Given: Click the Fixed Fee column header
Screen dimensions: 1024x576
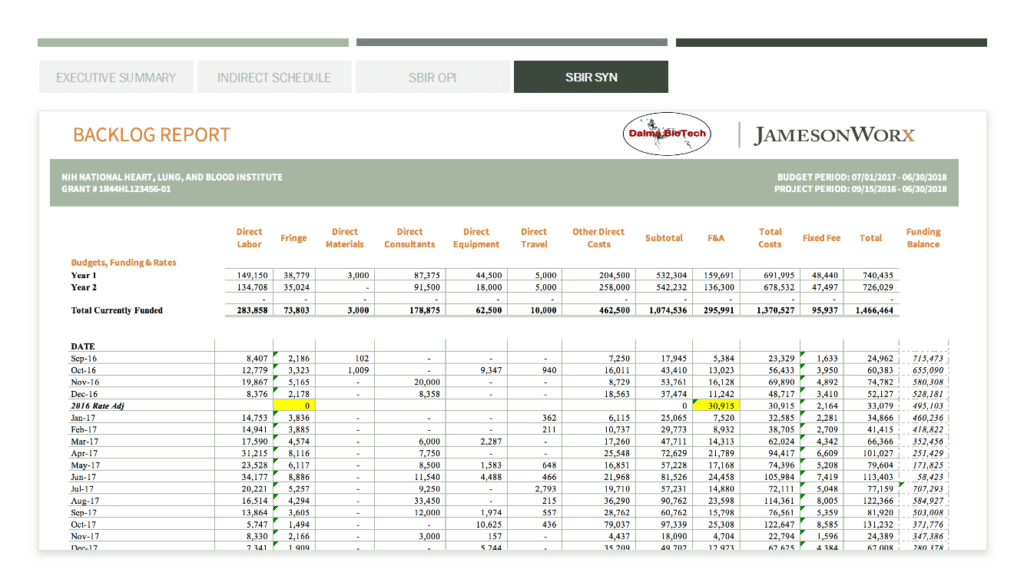Looking at the screenshot, I should pos(822,238).
